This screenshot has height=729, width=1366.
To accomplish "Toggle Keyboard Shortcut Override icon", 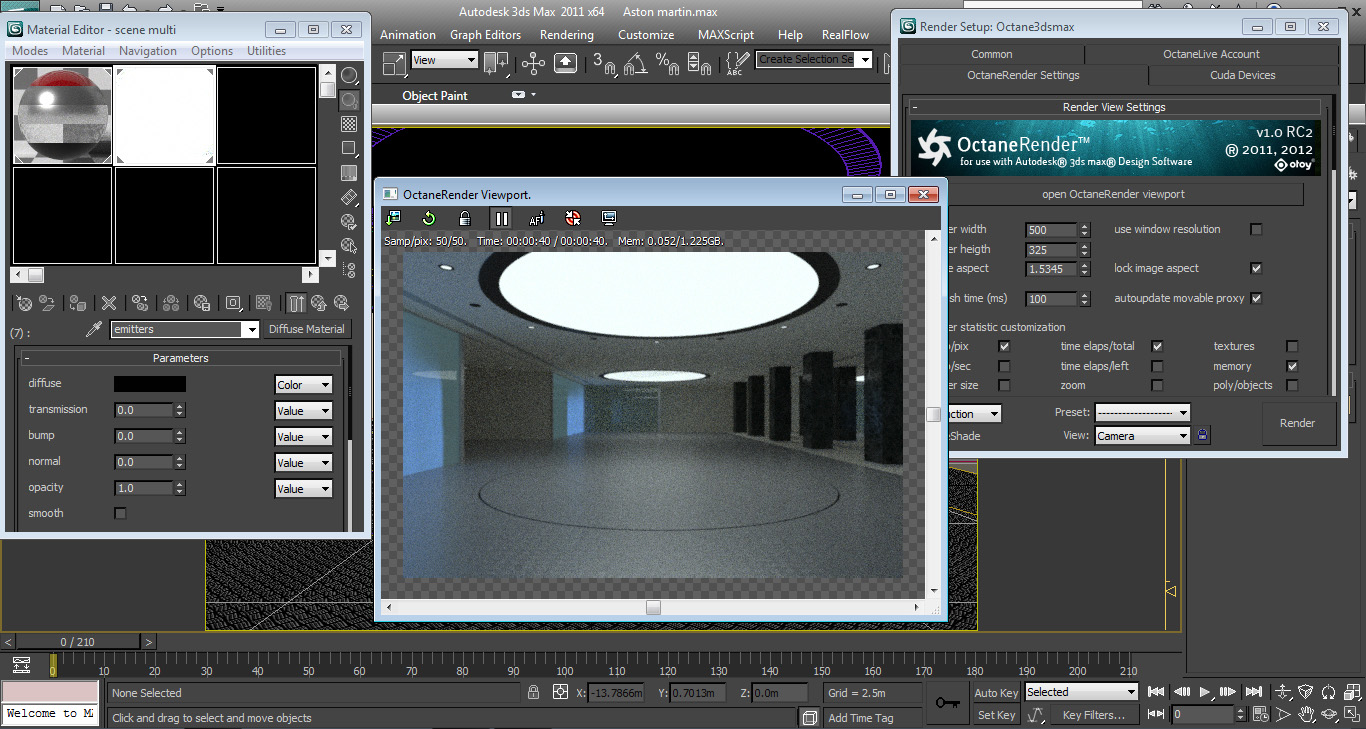I will point(565,64).
